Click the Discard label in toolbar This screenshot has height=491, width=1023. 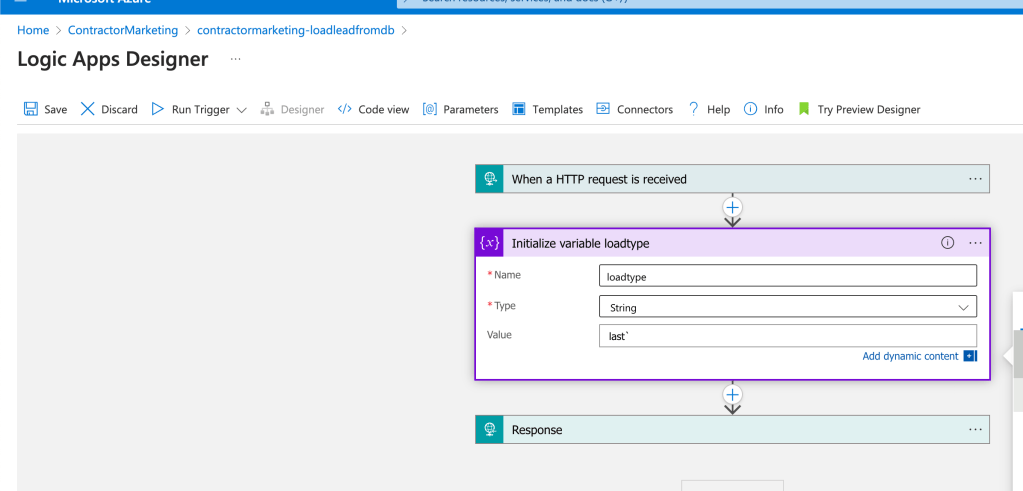tap(119, 110)
